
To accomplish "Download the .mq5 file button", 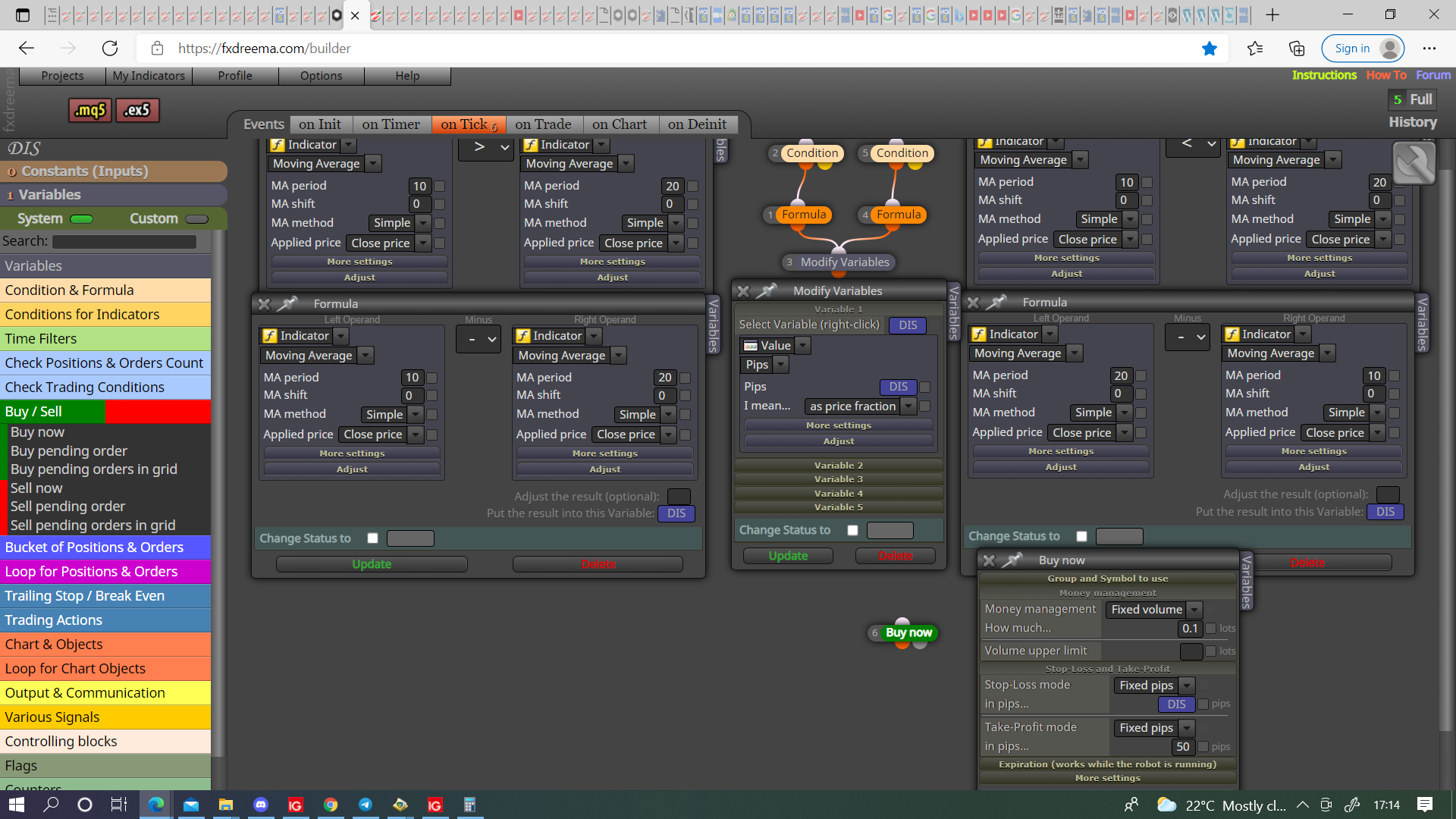I will click(x=90, y=111).
